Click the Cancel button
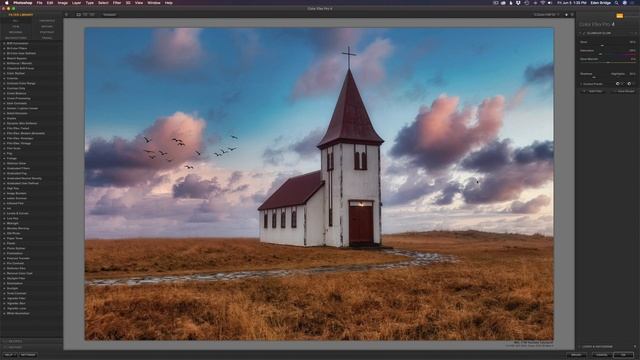 point(601,355)
